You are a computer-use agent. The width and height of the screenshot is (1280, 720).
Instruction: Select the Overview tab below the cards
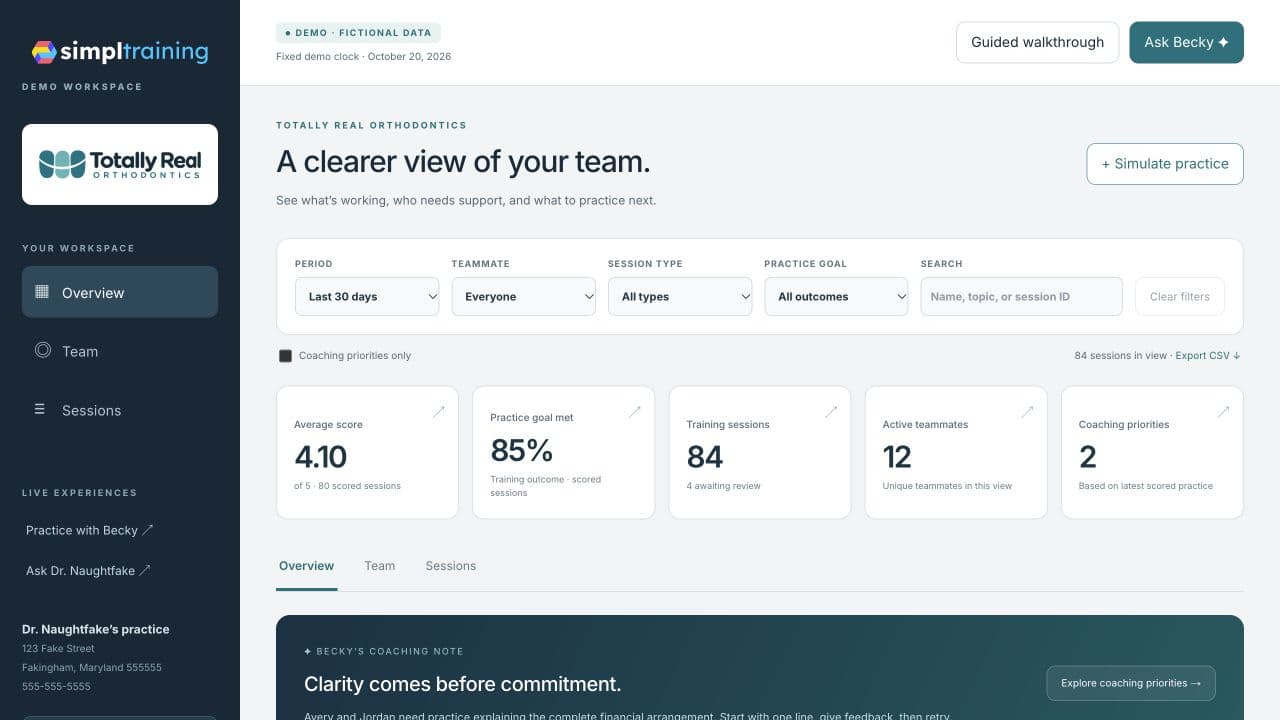point(306,566)
